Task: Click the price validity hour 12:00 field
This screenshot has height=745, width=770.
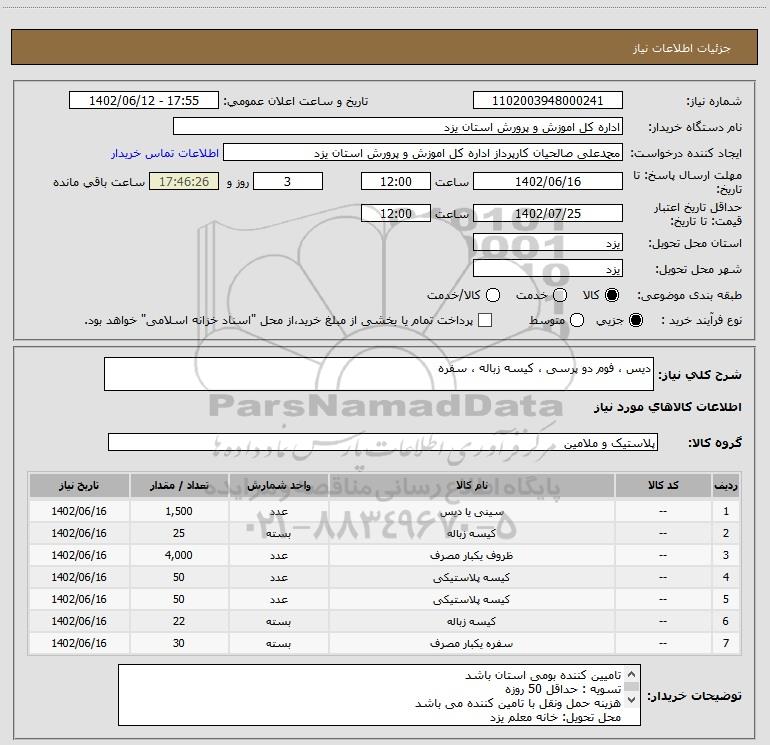Action: coord(396,213)
